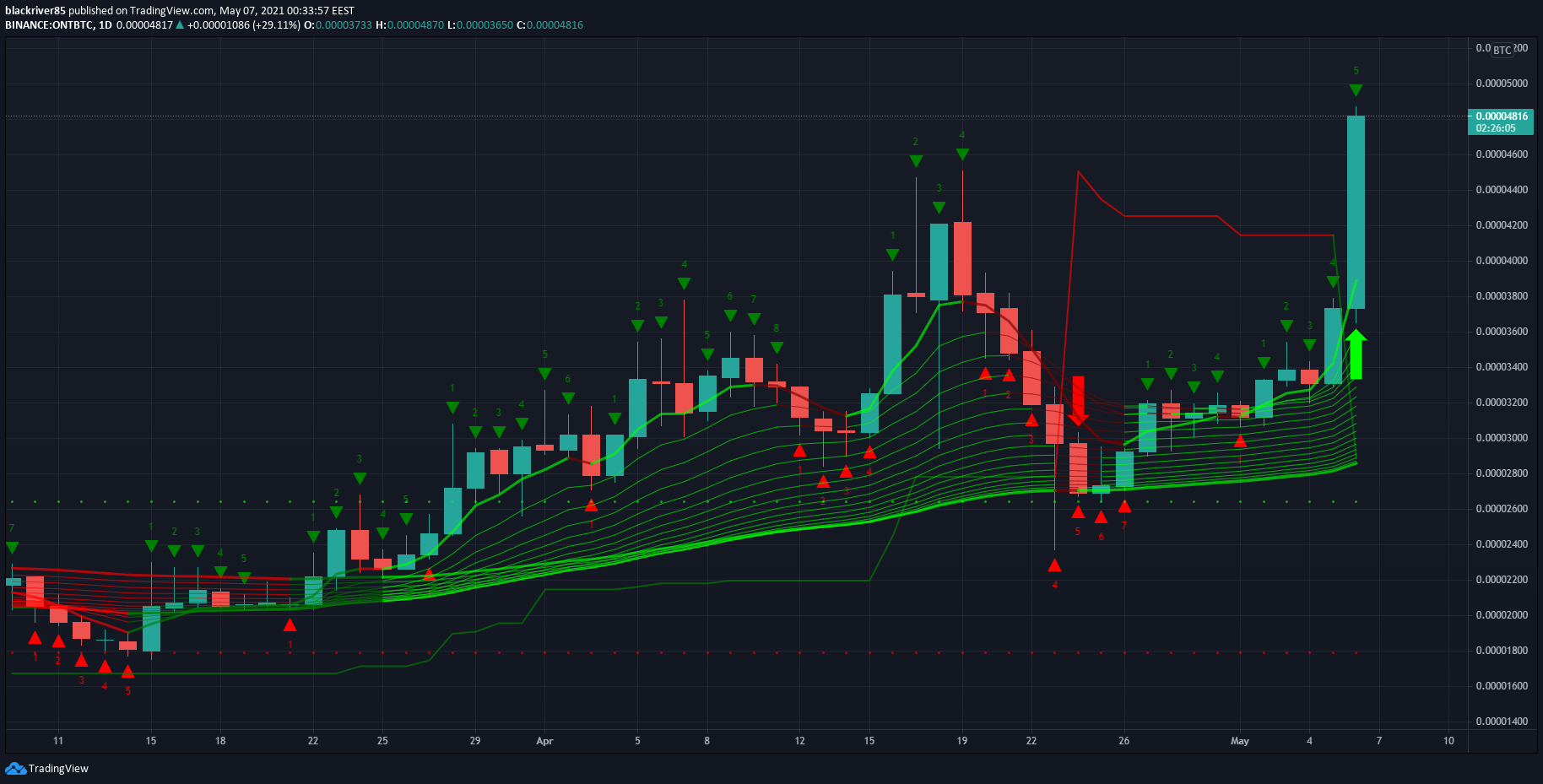Viewport: 1543px width, 784px height.
Task: Click the close value C:0.00004816
Action: coord(550,25)
